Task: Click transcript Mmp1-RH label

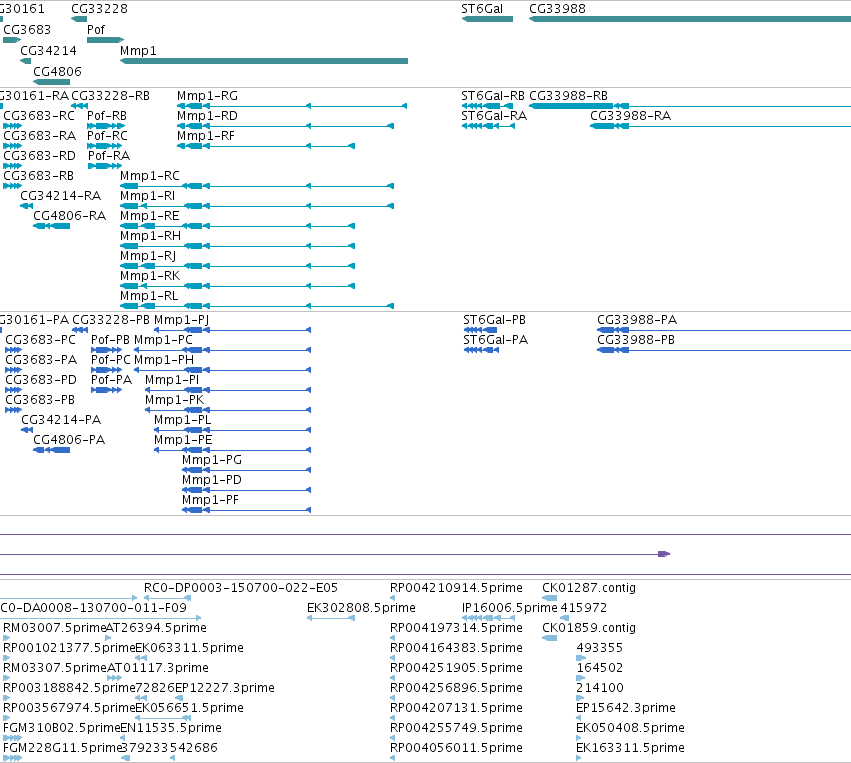Action: coord(150,236)
